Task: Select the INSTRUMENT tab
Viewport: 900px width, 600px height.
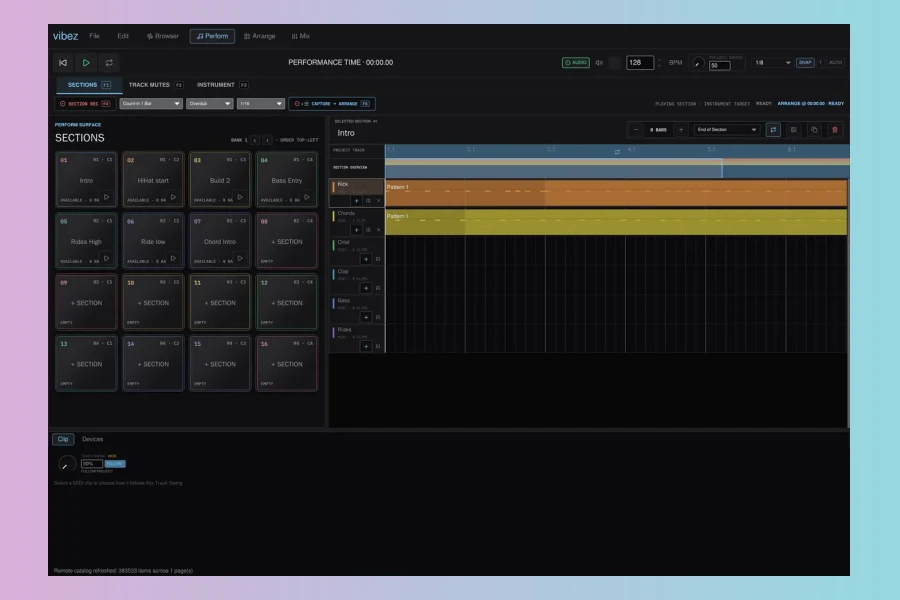Action: click(222, 85)
